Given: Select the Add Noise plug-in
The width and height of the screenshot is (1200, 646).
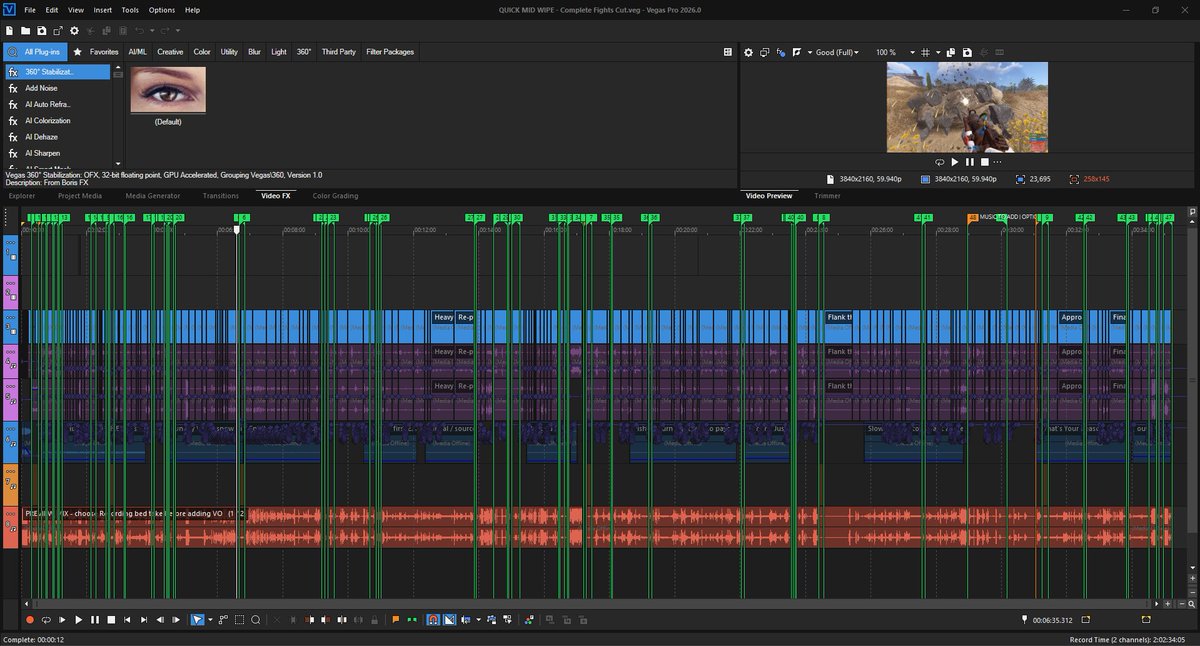Looking at the screenshot, I should click(x=57, y=88).
